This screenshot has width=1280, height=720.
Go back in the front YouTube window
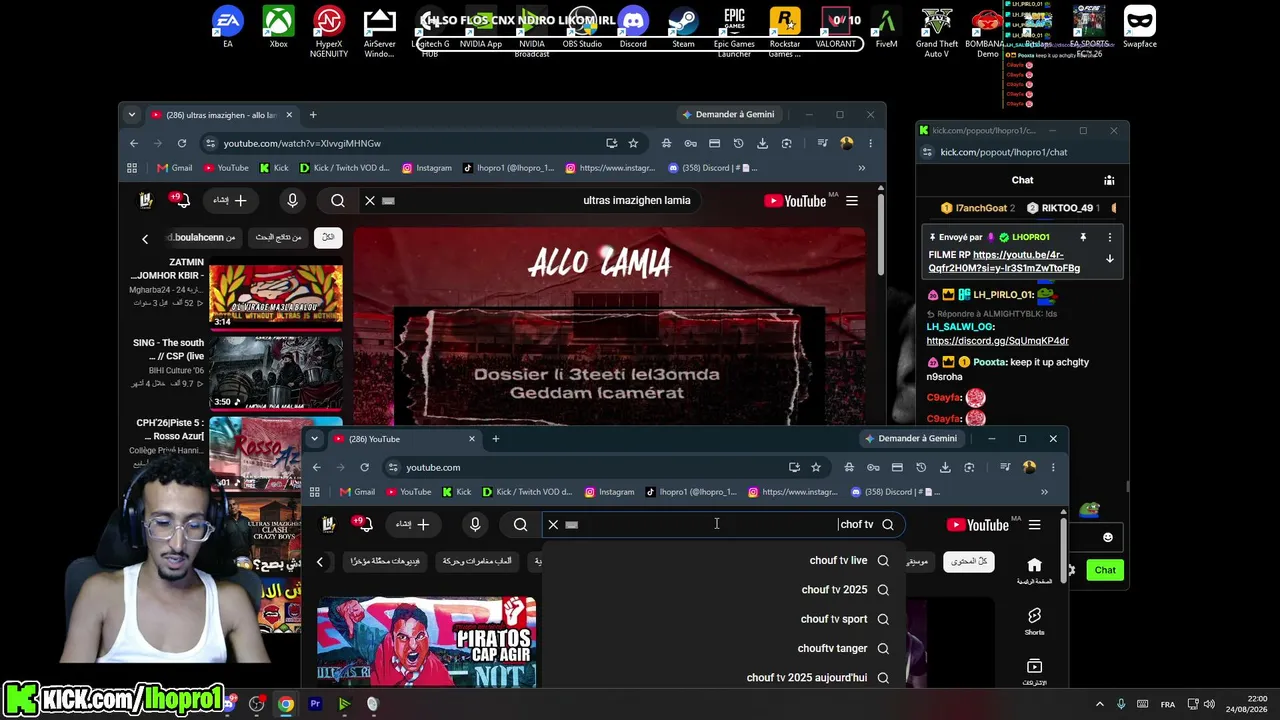pos(316,467)
